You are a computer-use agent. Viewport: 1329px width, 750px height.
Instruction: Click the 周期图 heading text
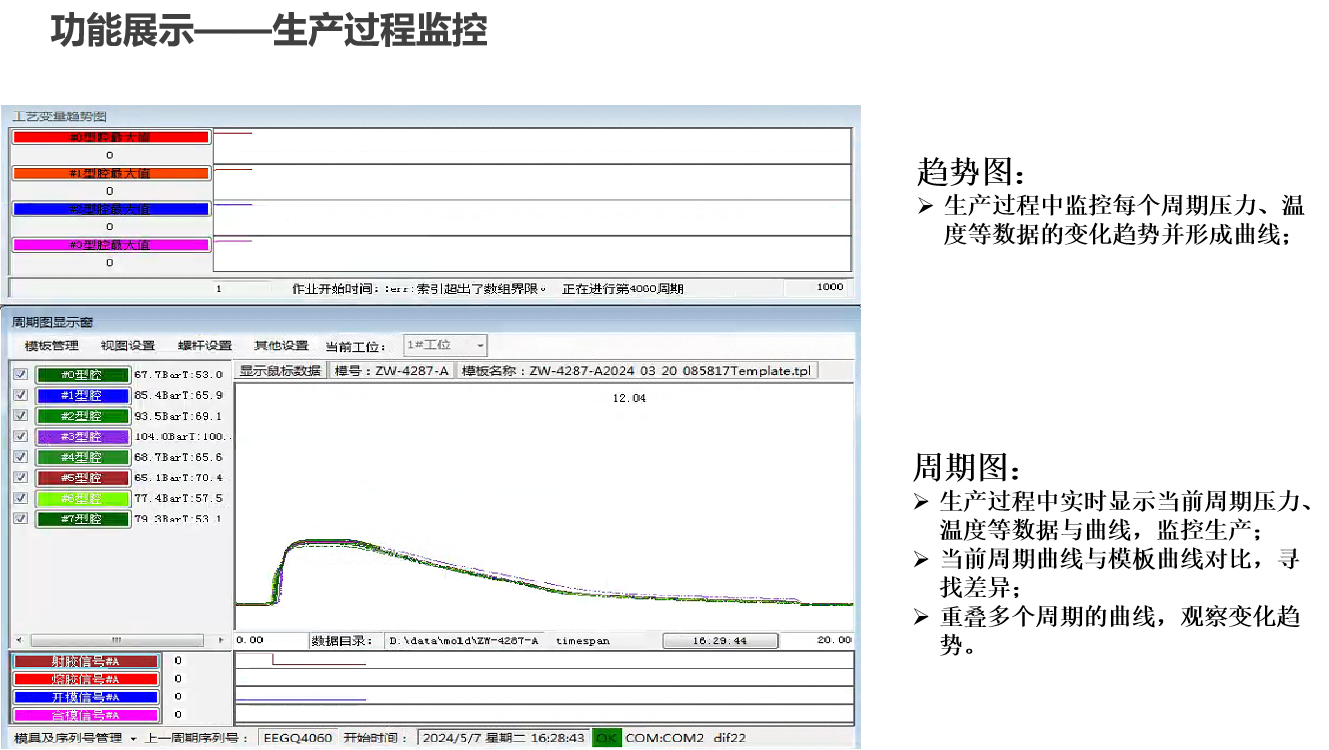(x=967, y=468)
